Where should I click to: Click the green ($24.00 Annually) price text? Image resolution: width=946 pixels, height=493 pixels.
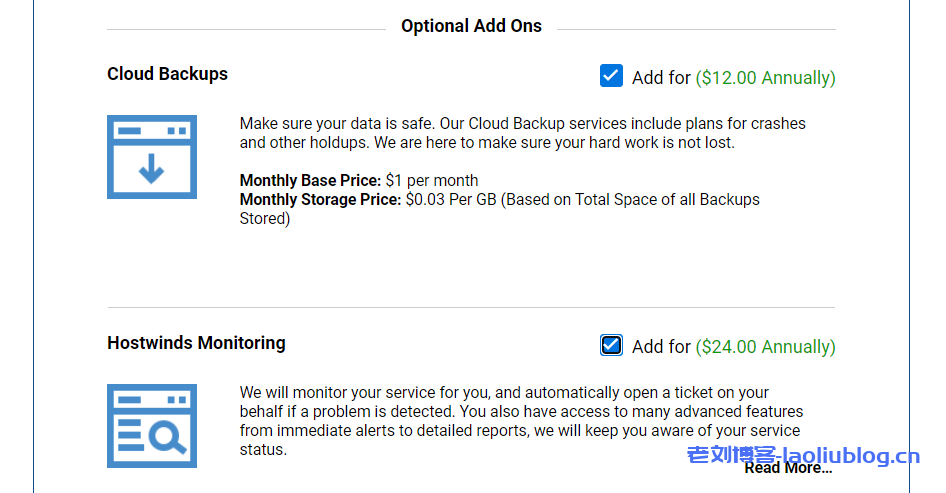765,347
